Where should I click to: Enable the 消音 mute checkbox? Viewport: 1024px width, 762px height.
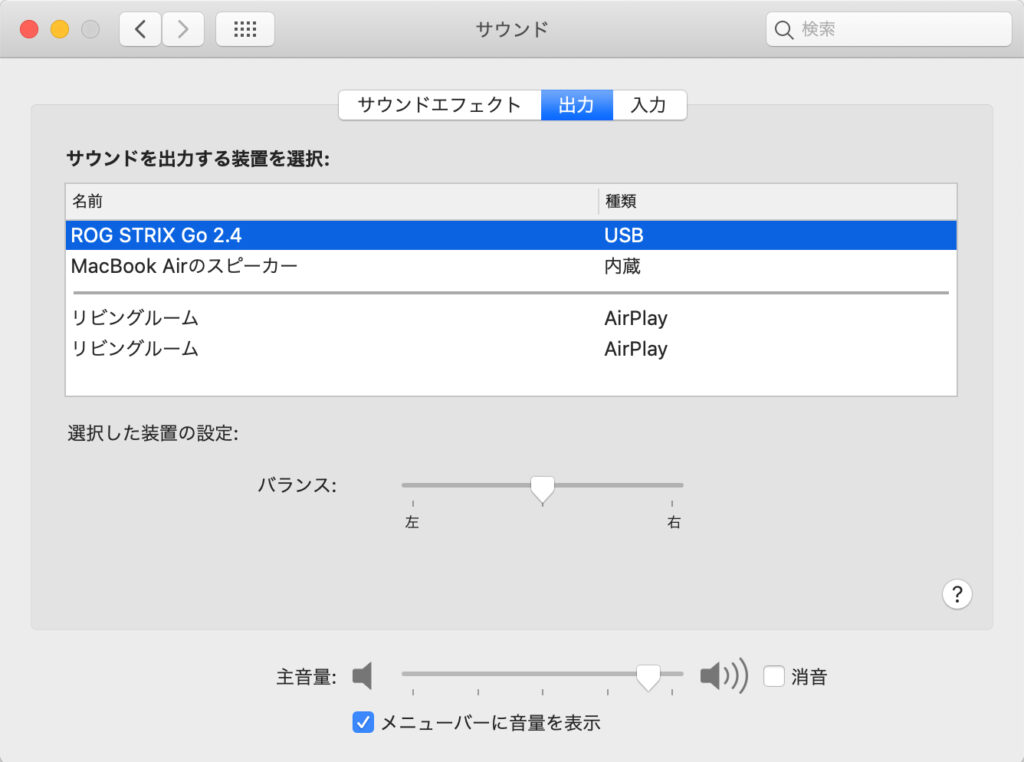click(774, 676)
